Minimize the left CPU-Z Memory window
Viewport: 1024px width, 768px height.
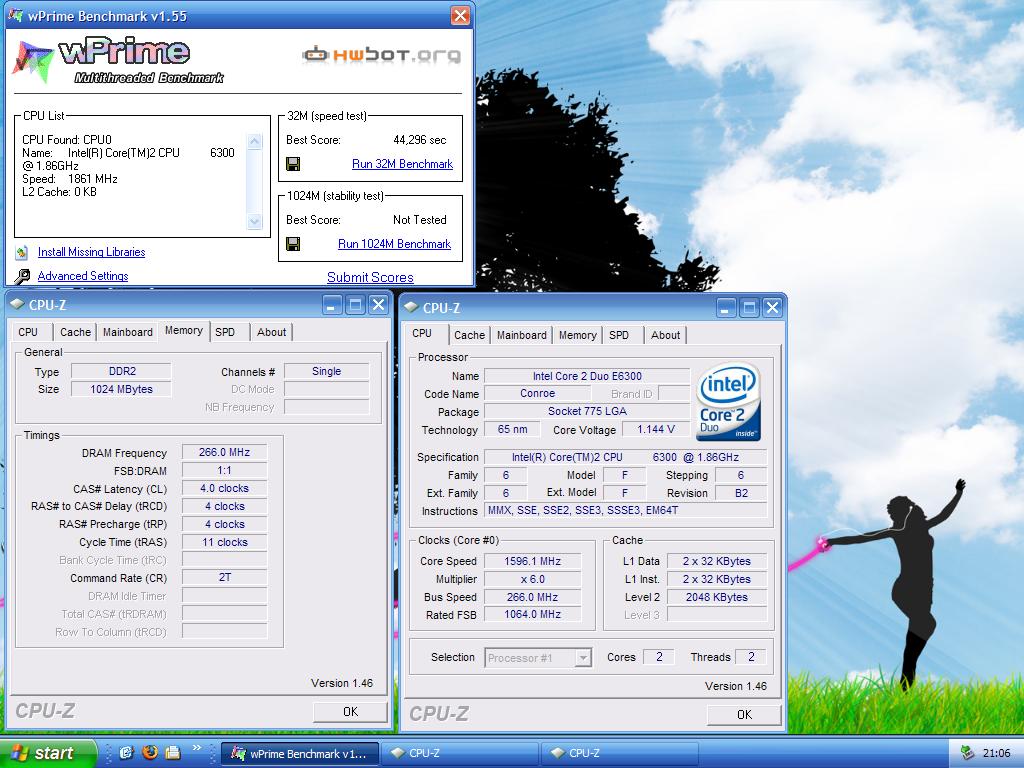pyautogui.click(x=332, y=305)
